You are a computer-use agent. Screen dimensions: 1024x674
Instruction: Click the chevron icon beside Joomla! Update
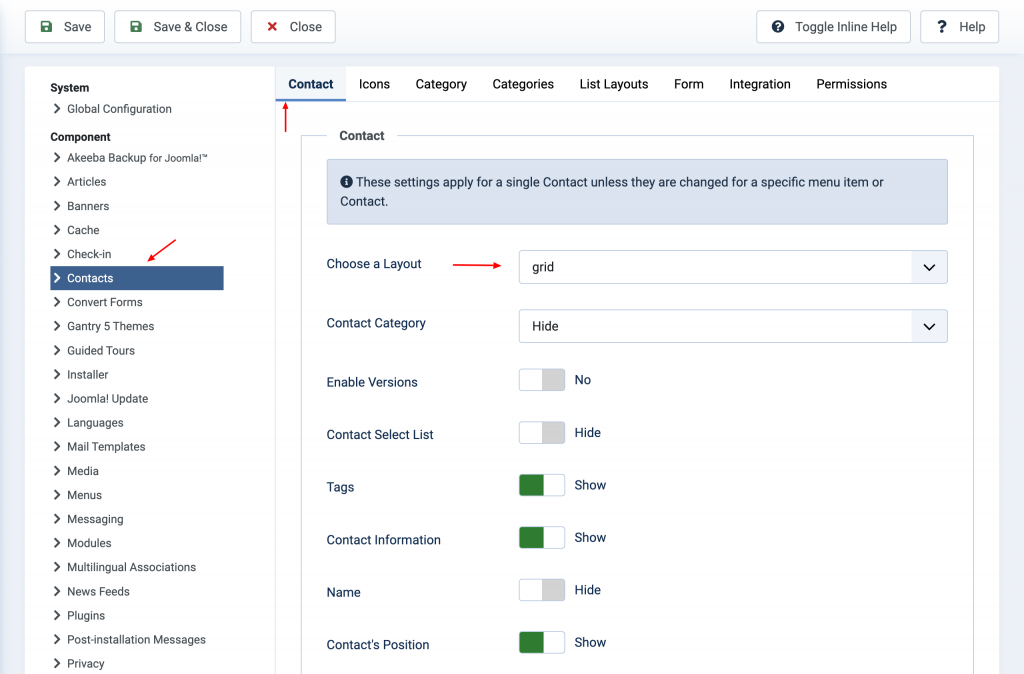(x=57, y=398)
